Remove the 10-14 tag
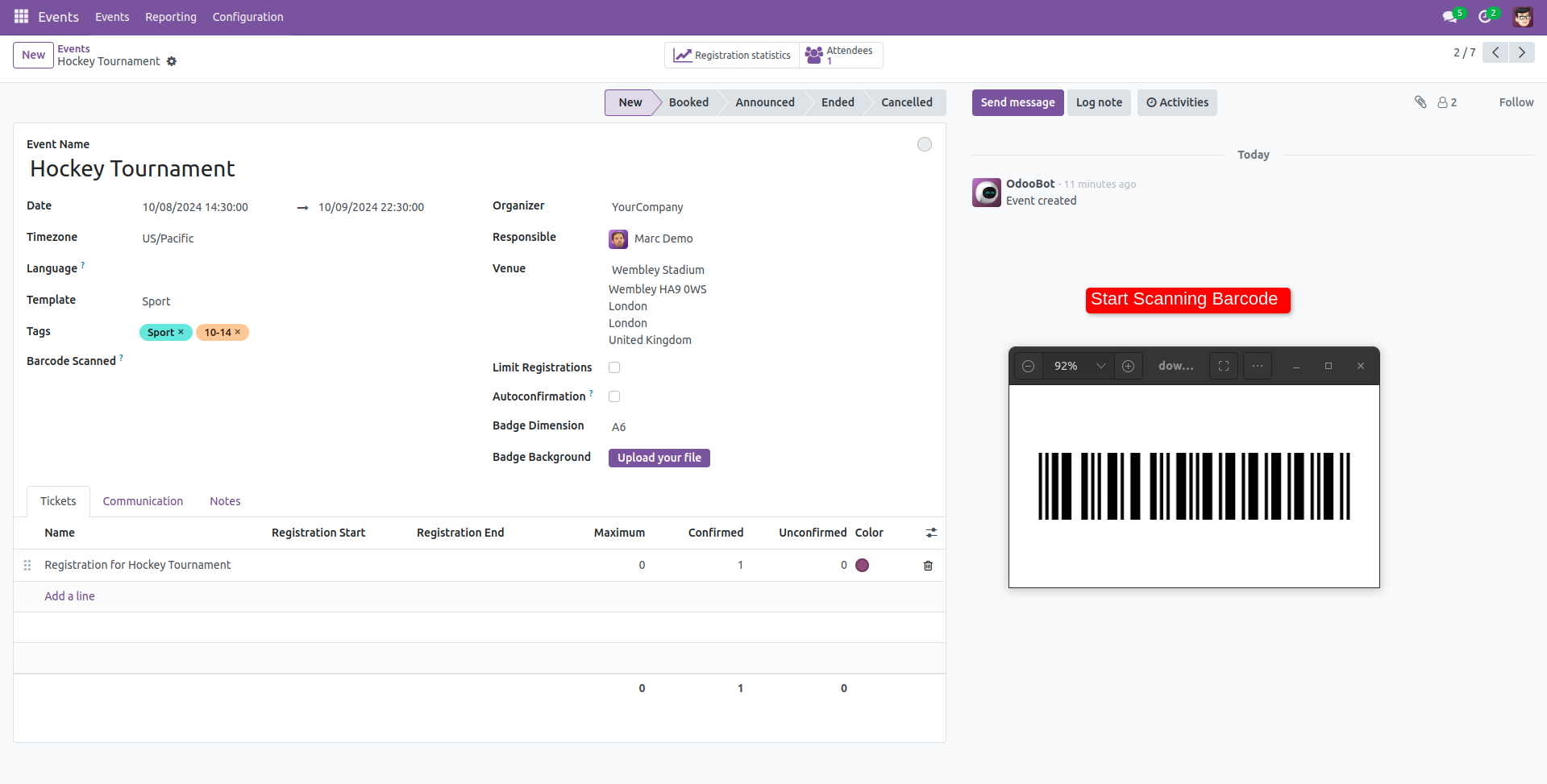The height and width of the screenshot is (784, 1547). pos(238,332)
